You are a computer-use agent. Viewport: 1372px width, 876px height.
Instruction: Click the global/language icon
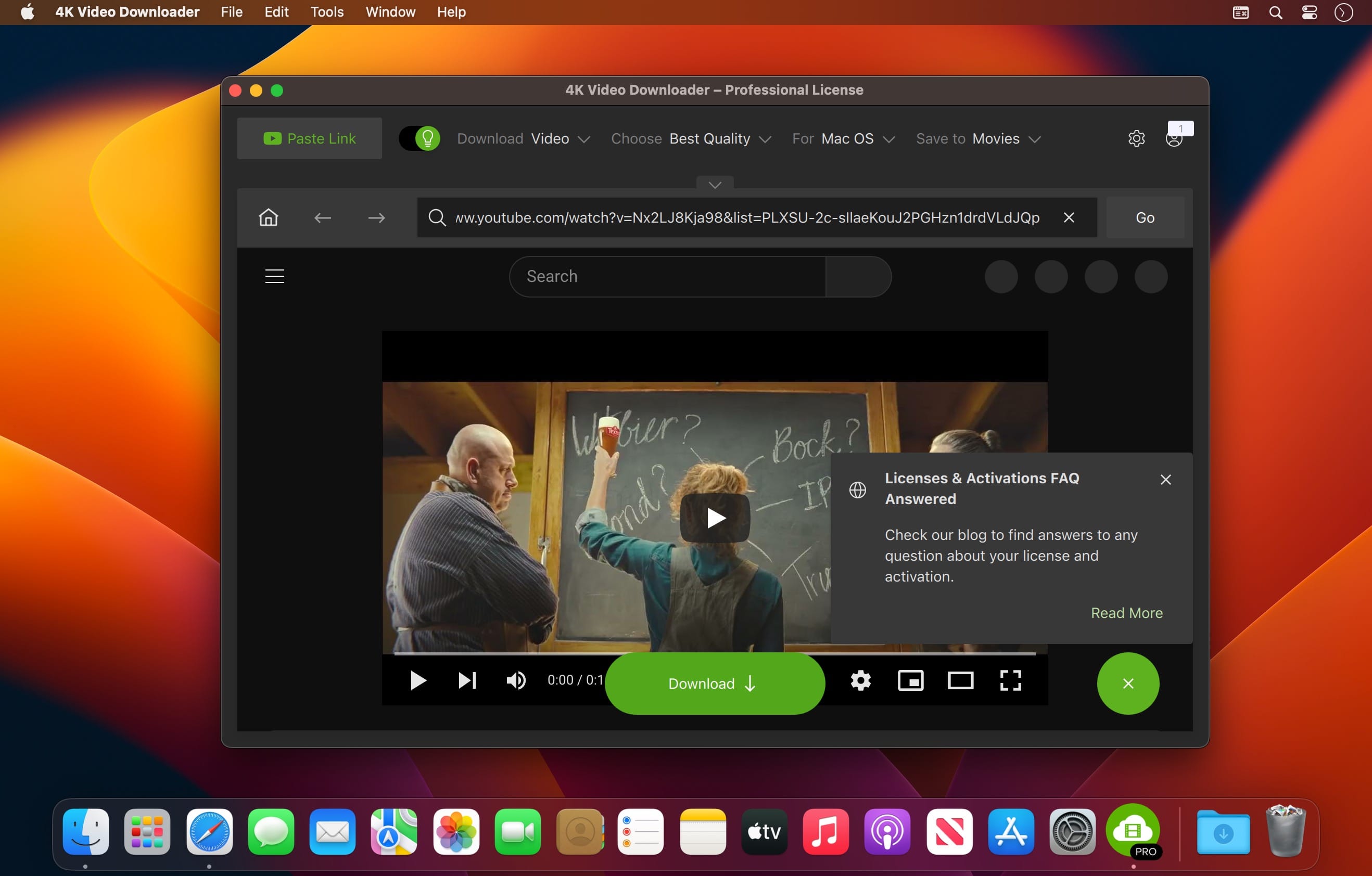point(857,489)
